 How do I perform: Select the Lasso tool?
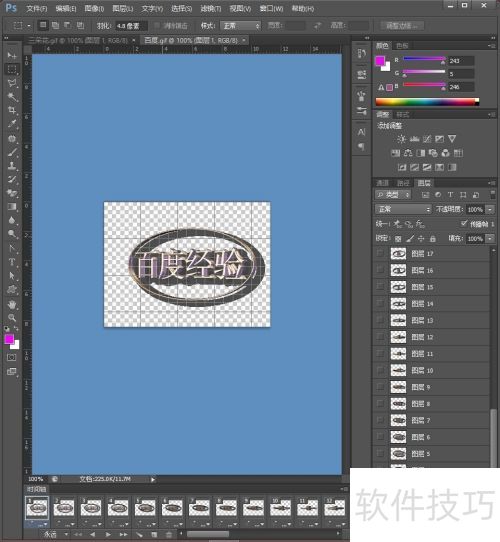tap(12, 83)
